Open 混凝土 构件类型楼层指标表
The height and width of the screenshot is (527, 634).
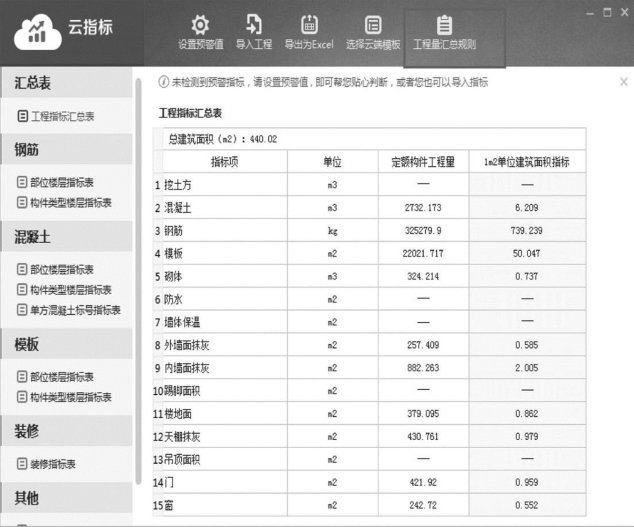point(64,290)
